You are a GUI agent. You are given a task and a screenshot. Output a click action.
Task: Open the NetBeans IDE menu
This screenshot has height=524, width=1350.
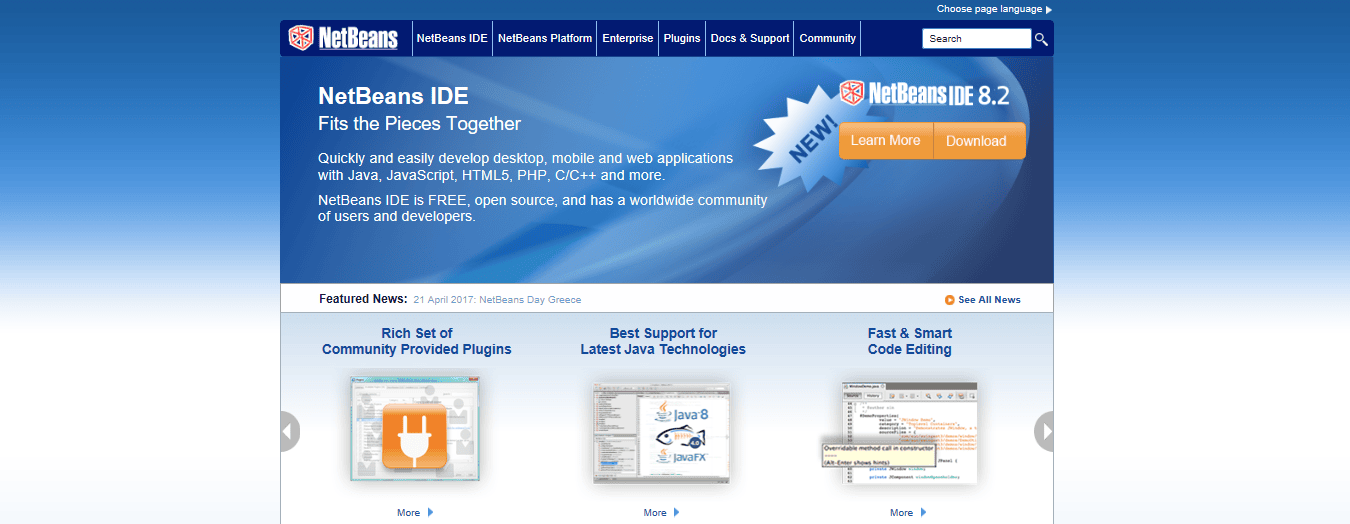[x=452, y=38]
